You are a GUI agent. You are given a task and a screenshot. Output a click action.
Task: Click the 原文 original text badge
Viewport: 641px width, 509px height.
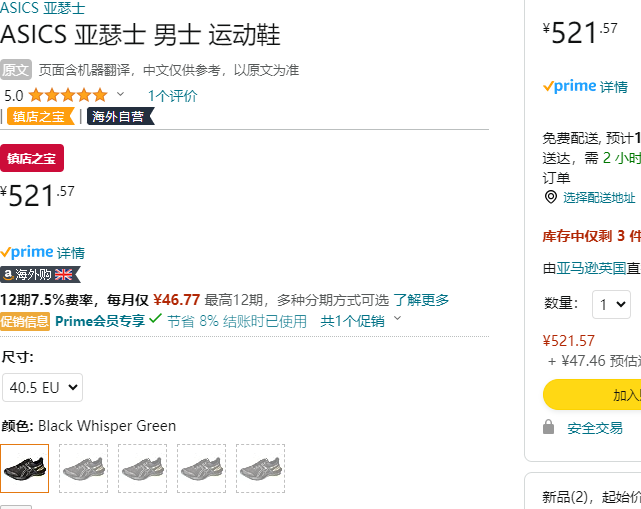click(x=16, y=70)
